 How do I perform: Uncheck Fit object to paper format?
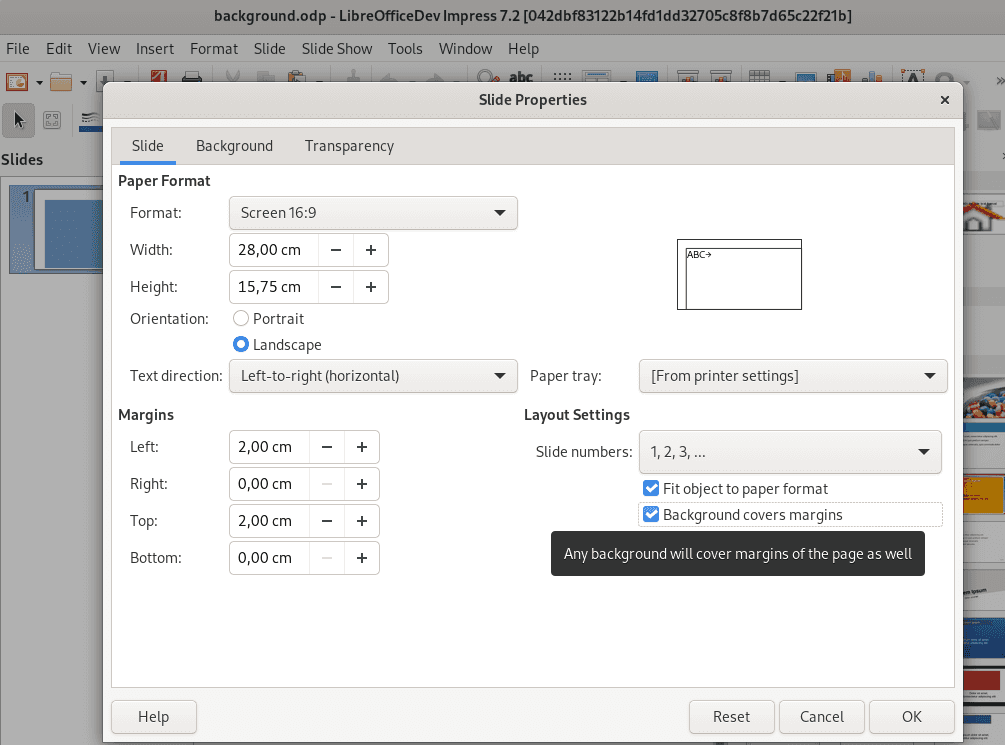[651, 489]
